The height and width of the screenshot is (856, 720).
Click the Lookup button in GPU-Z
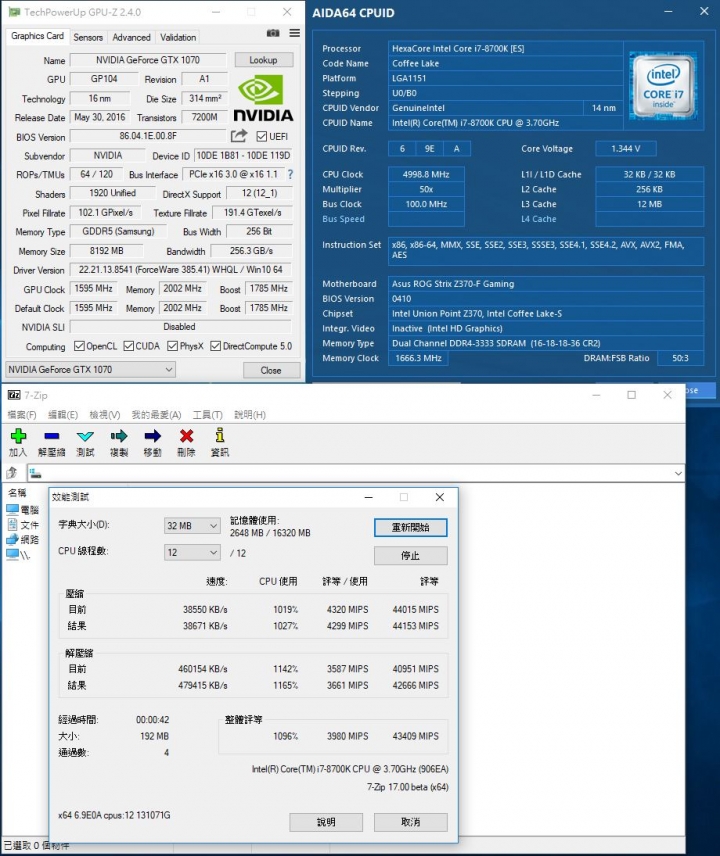[x=264, y=60]
